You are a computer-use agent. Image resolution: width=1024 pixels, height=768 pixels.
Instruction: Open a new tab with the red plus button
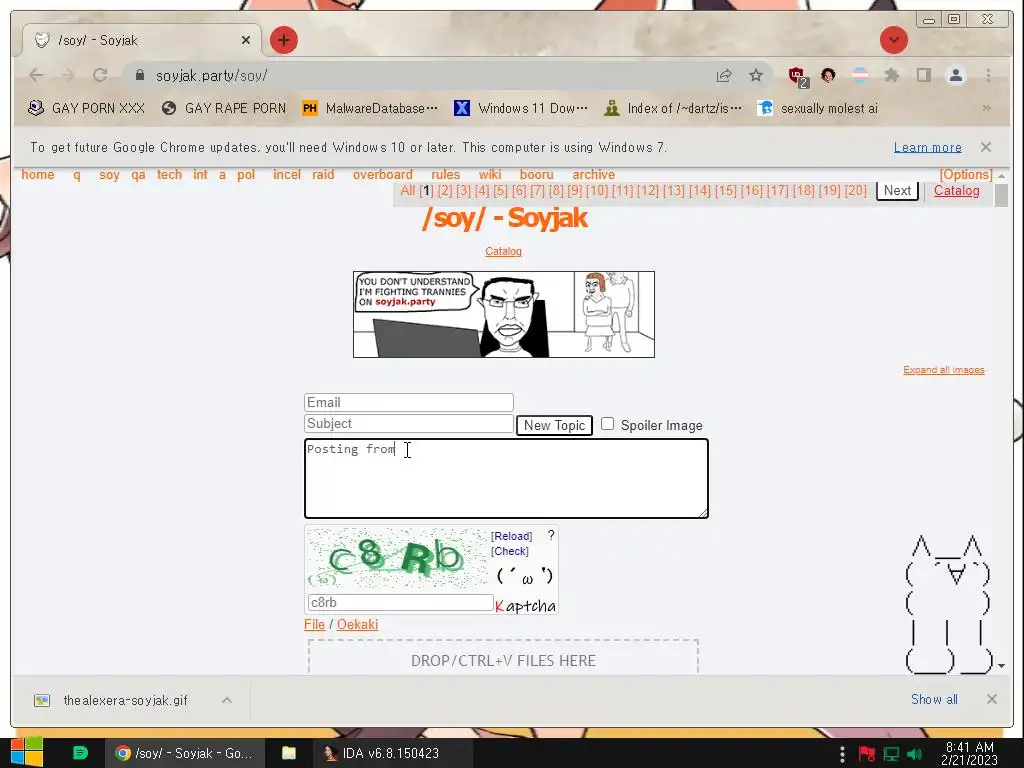pos(283,40)
